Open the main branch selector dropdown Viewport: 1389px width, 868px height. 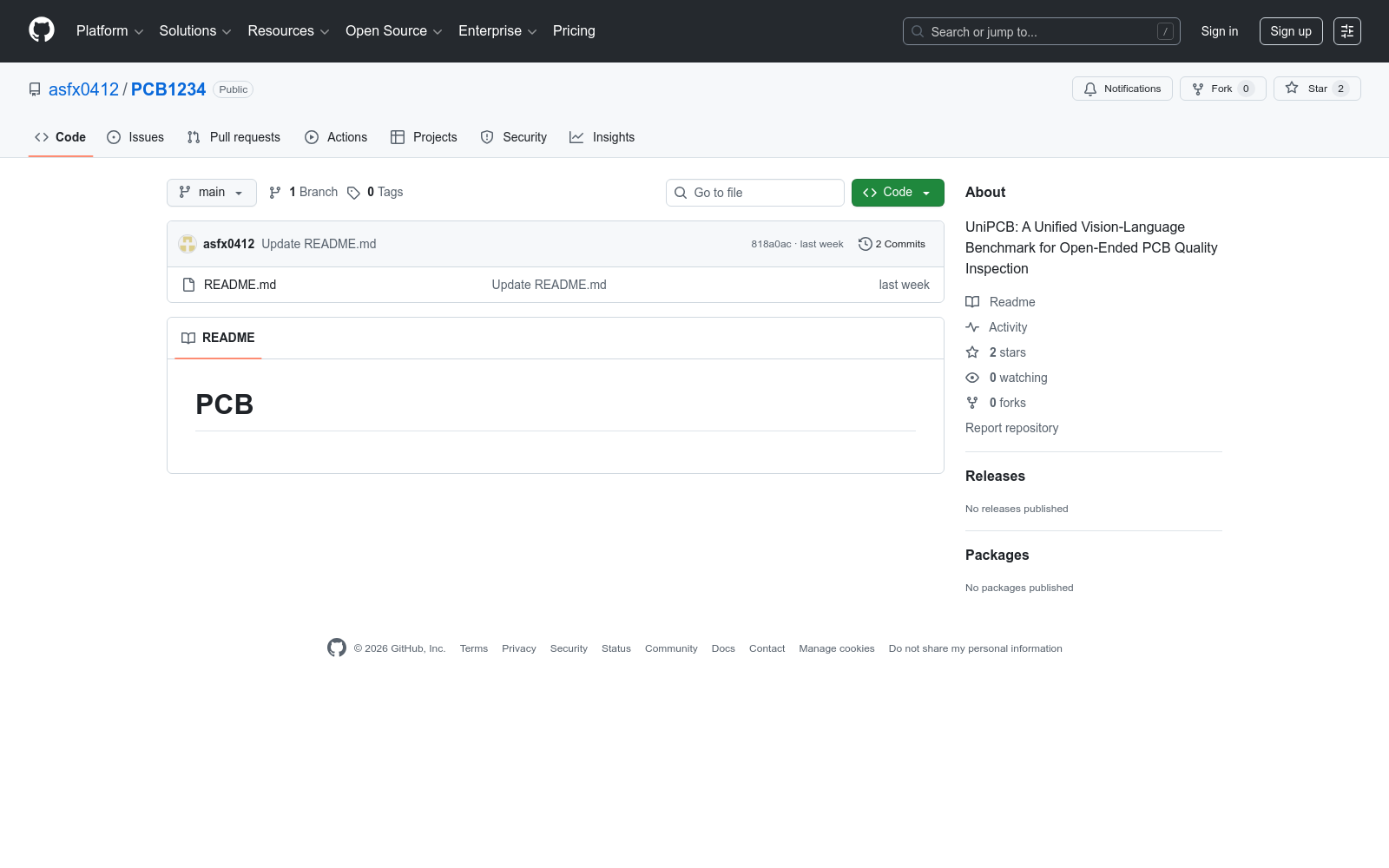212,193
